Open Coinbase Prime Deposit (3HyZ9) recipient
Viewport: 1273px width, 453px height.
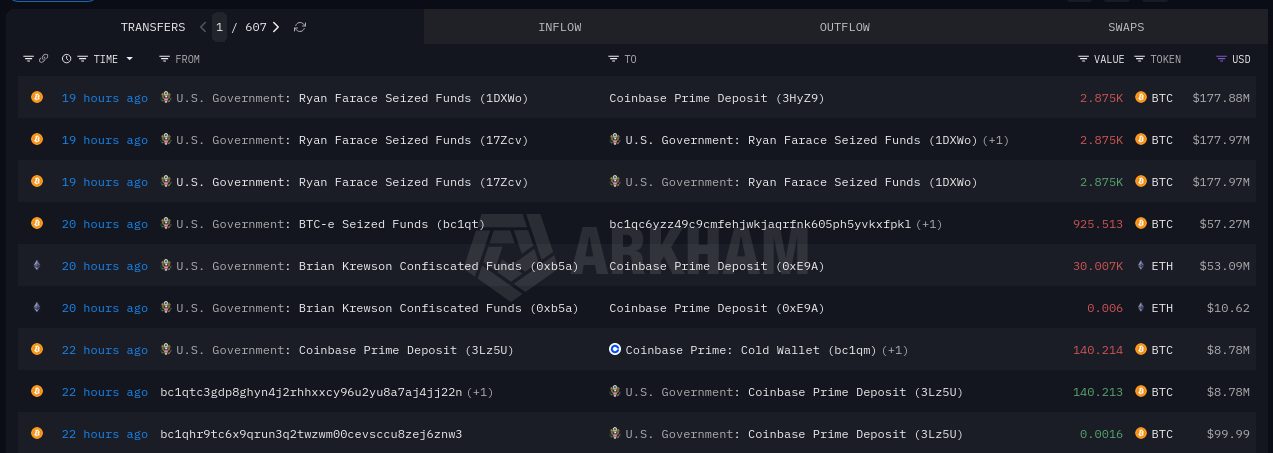717,98
